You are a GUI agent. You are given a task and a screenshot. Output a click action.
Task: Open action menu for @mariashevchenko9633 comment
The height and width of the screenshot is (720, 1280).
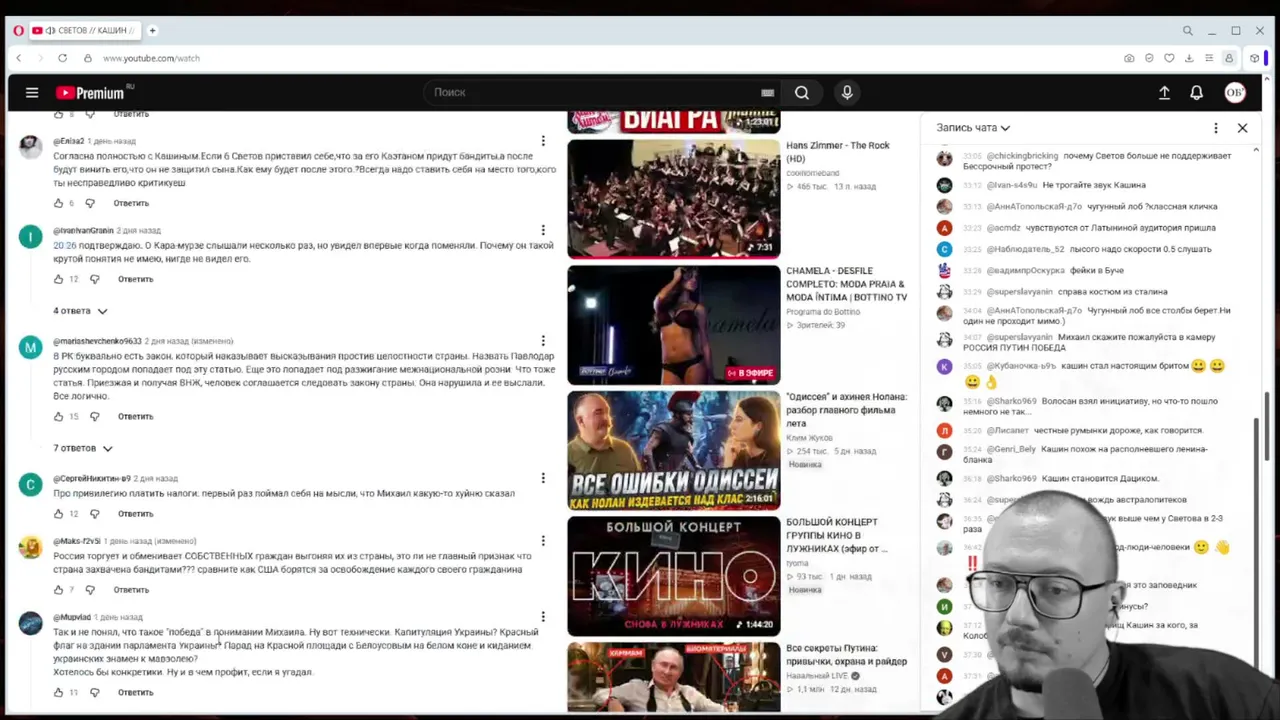[x=543, y=341]
